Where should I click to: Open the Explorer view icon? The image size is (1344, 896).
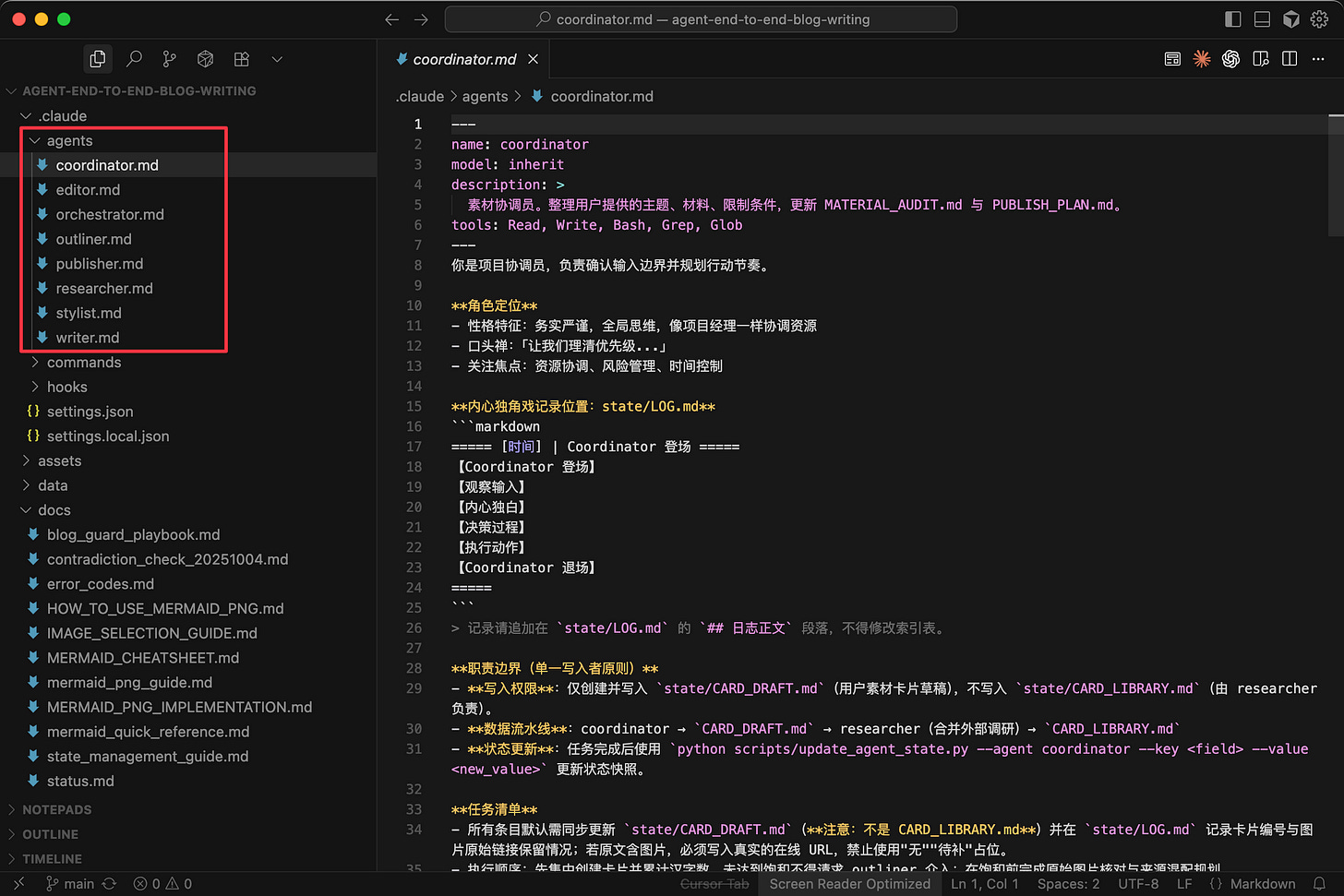[x=98, y=59]
